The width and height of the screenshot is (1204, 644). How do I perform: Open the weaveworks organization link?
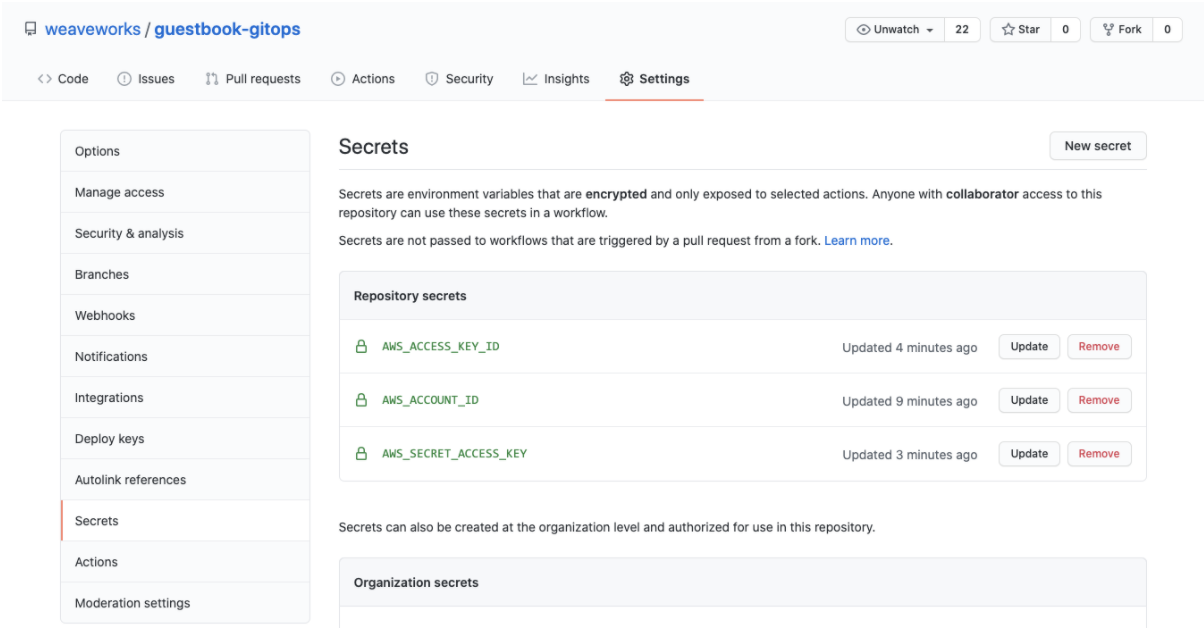(92, 30)
